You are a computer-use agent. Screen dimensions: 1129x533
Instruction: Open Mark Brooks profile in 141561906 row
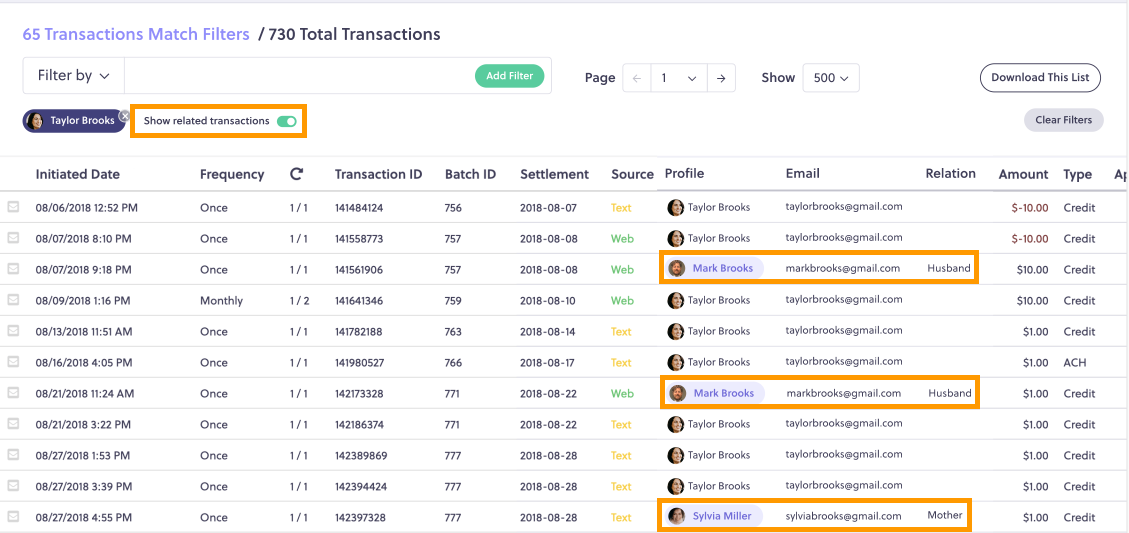pyautogui.click(x=723, y=268)
